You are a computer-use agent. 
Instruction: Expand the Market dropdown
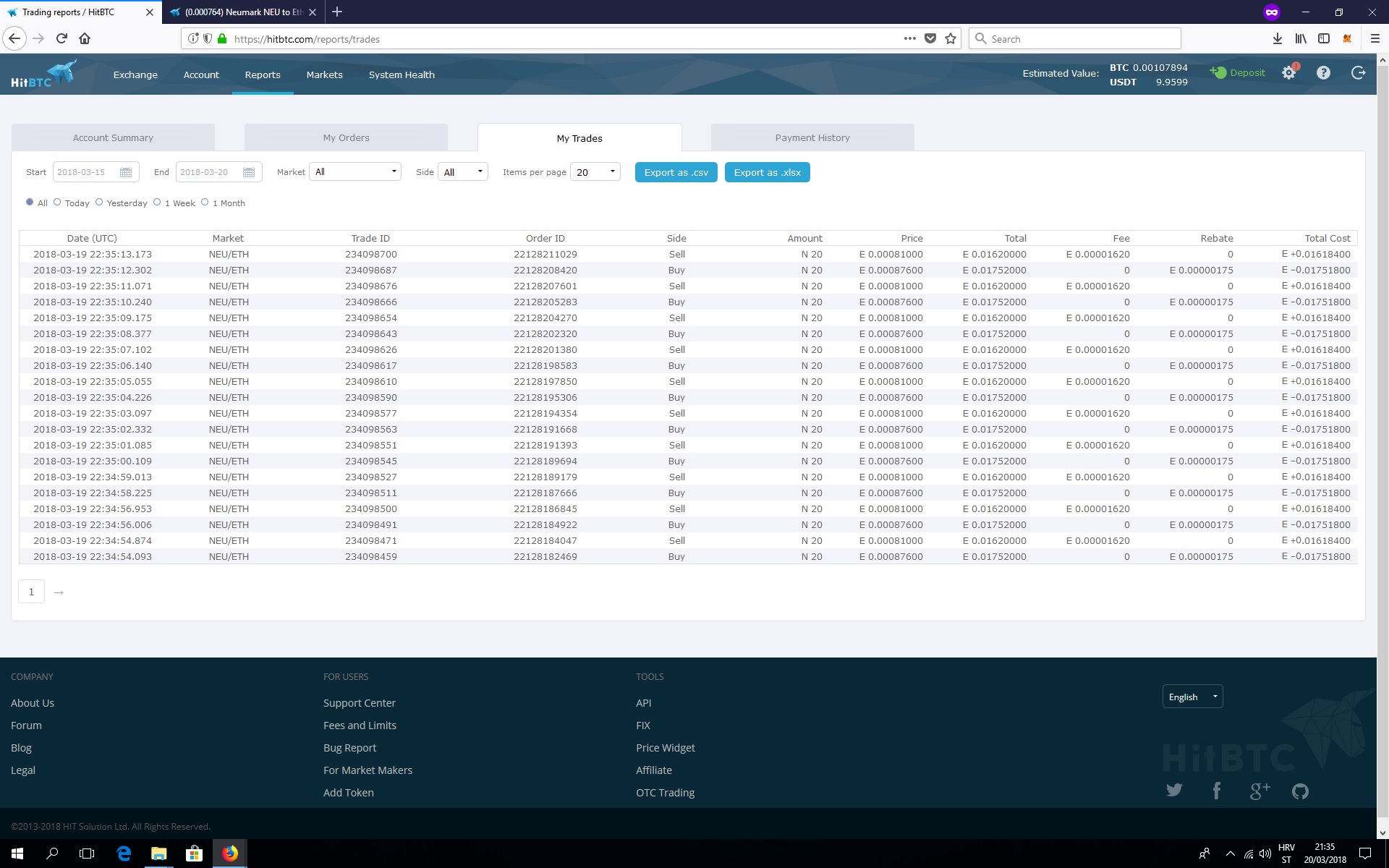tap(354, 171)
